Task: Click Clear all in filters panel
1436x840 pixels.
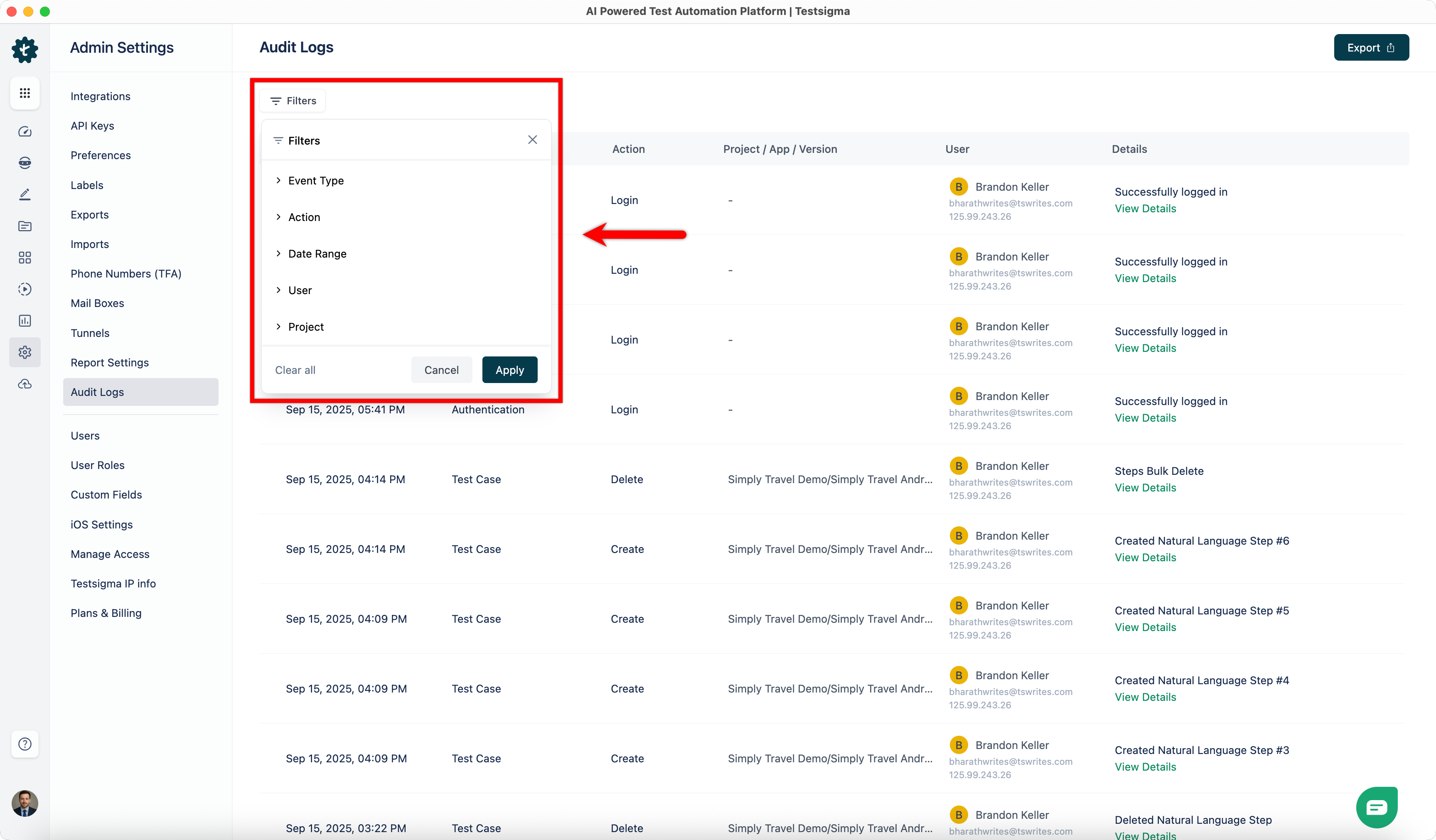Action: (x=295, y=370)
